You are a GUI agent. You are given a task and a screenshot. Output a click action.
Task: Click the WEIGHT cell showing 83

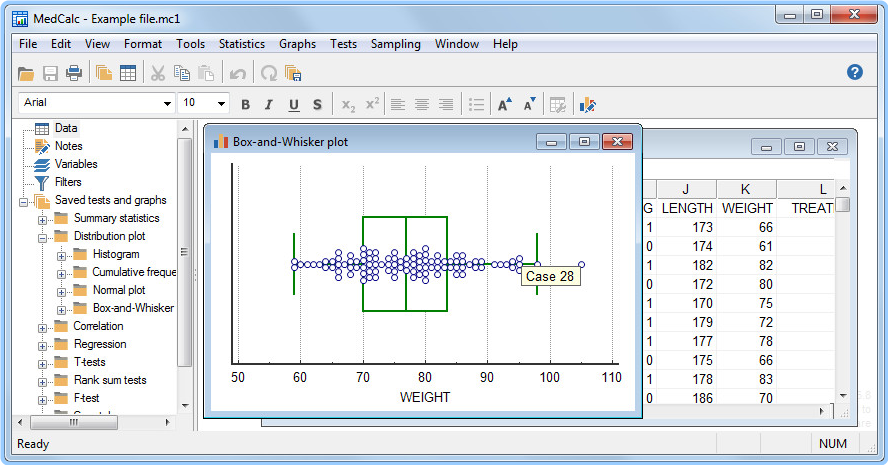point(746,379)
